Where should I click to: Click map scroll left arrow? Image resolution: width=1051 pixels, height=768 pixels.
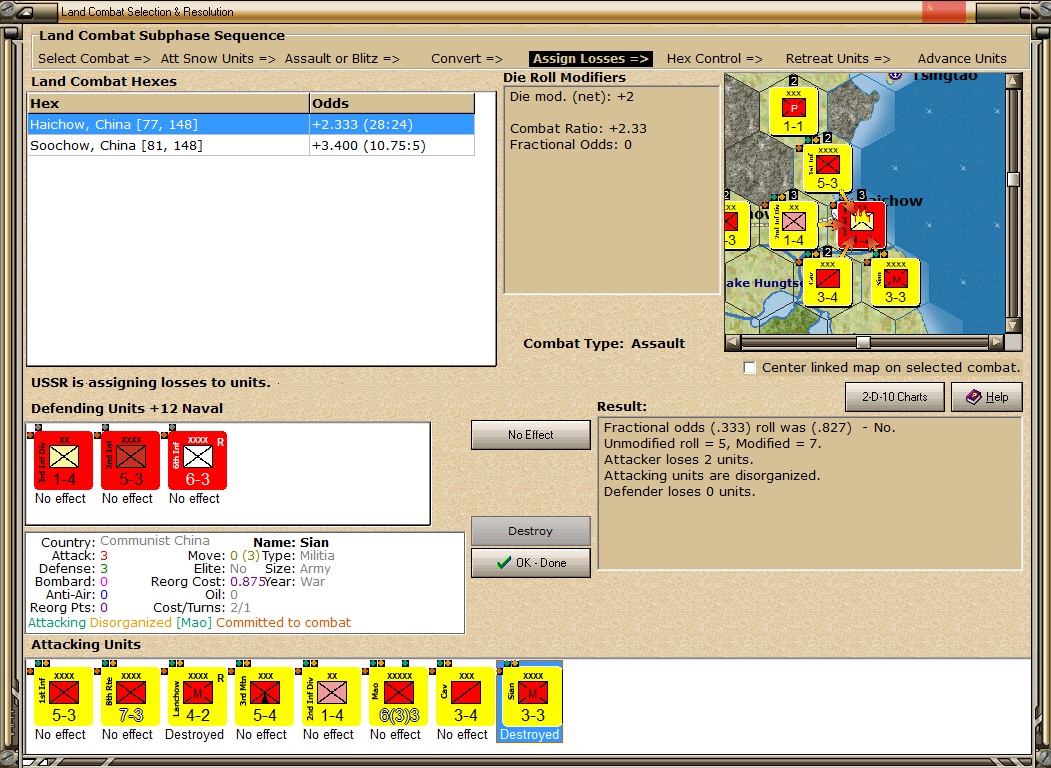pyautogui.click(x=733, y=342)
